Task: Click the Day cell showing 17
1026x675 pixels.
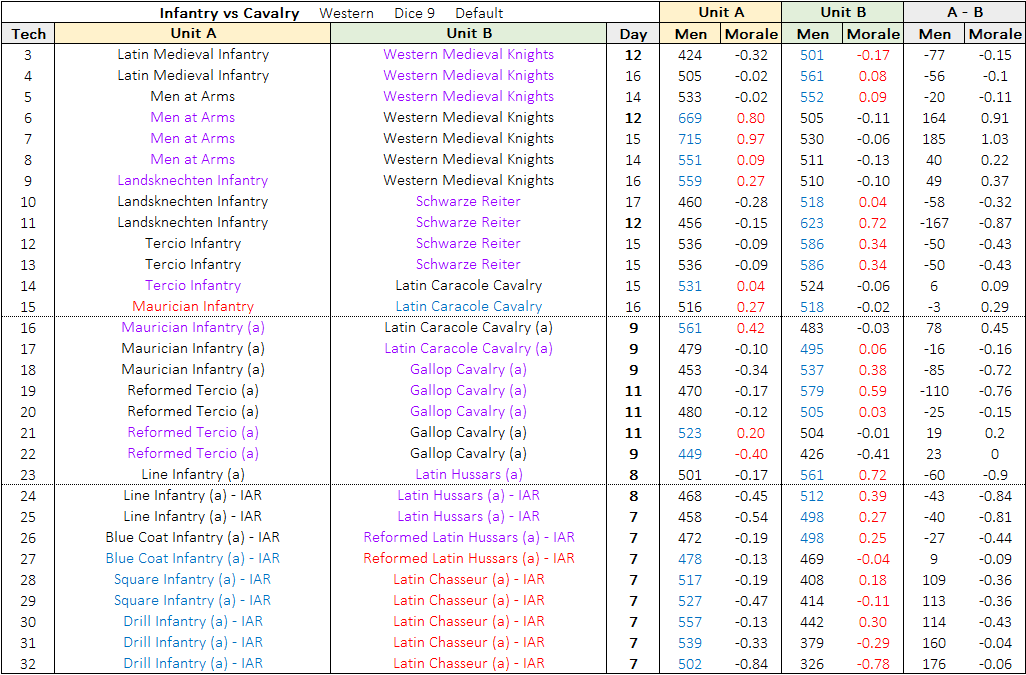Action: click(633, 202)
